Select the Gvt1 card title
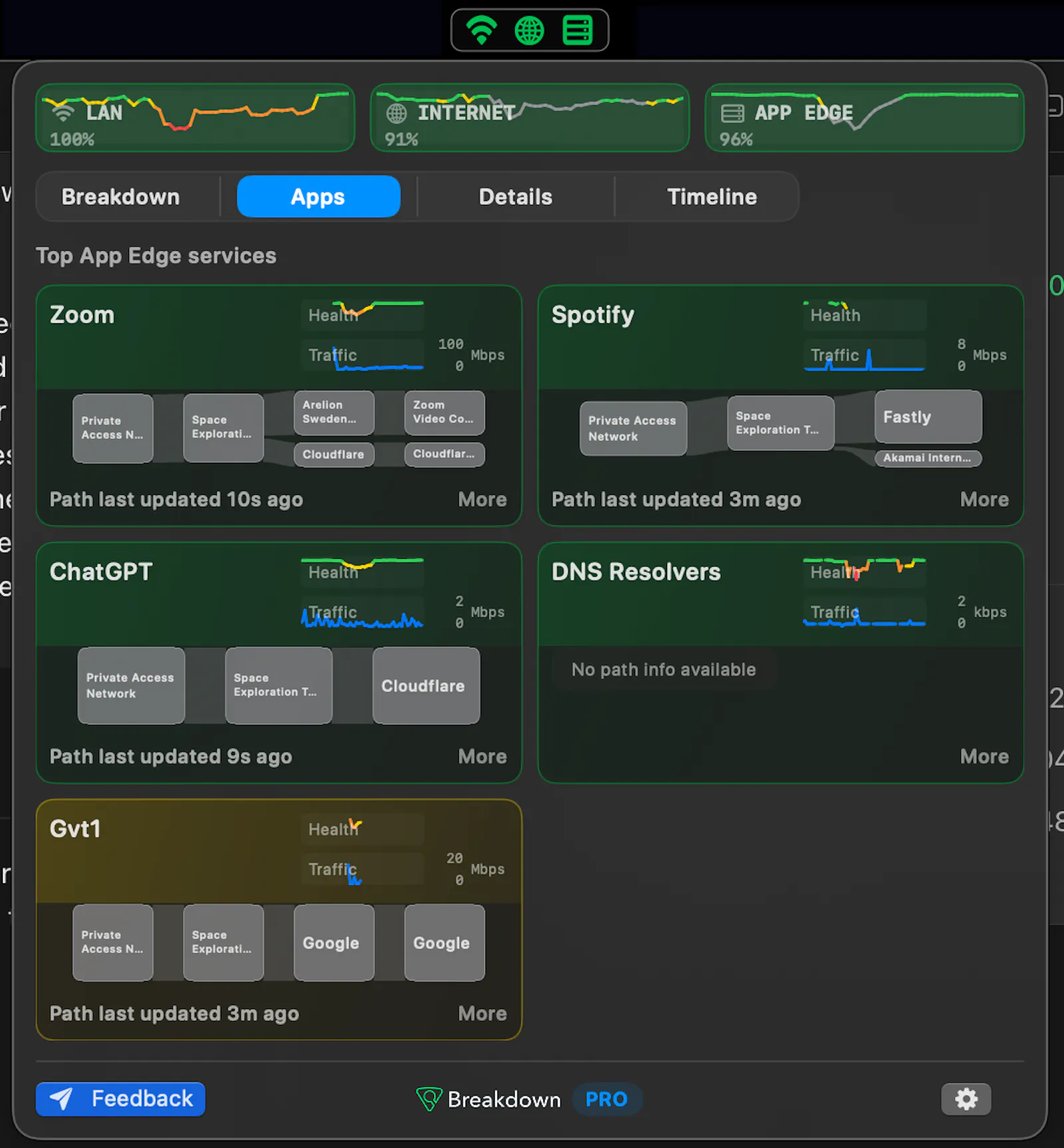The image size is (1064, 1148). (75, 829)
